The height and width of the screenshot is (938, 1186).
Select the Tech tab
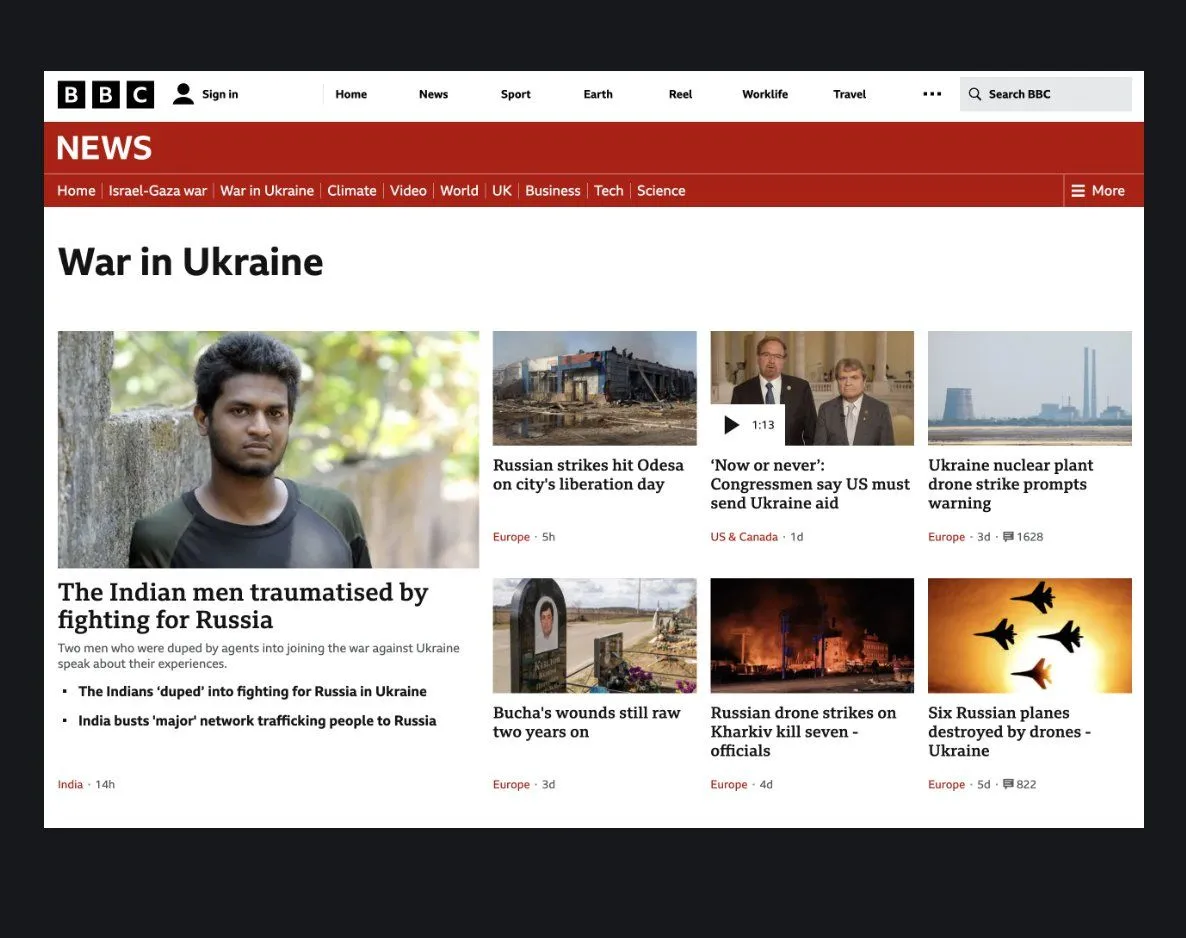(609, 191)
